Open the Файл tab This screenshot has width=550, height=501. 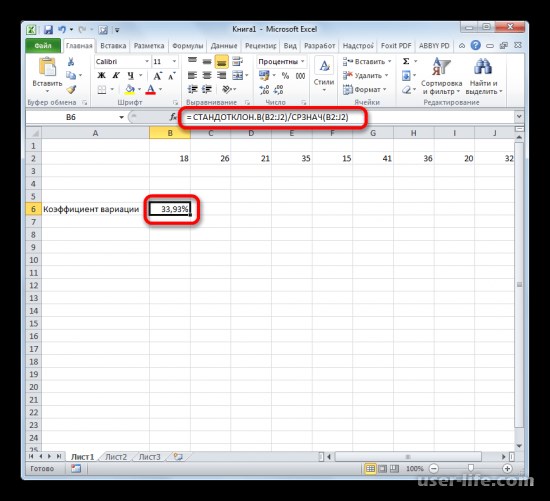43,46
